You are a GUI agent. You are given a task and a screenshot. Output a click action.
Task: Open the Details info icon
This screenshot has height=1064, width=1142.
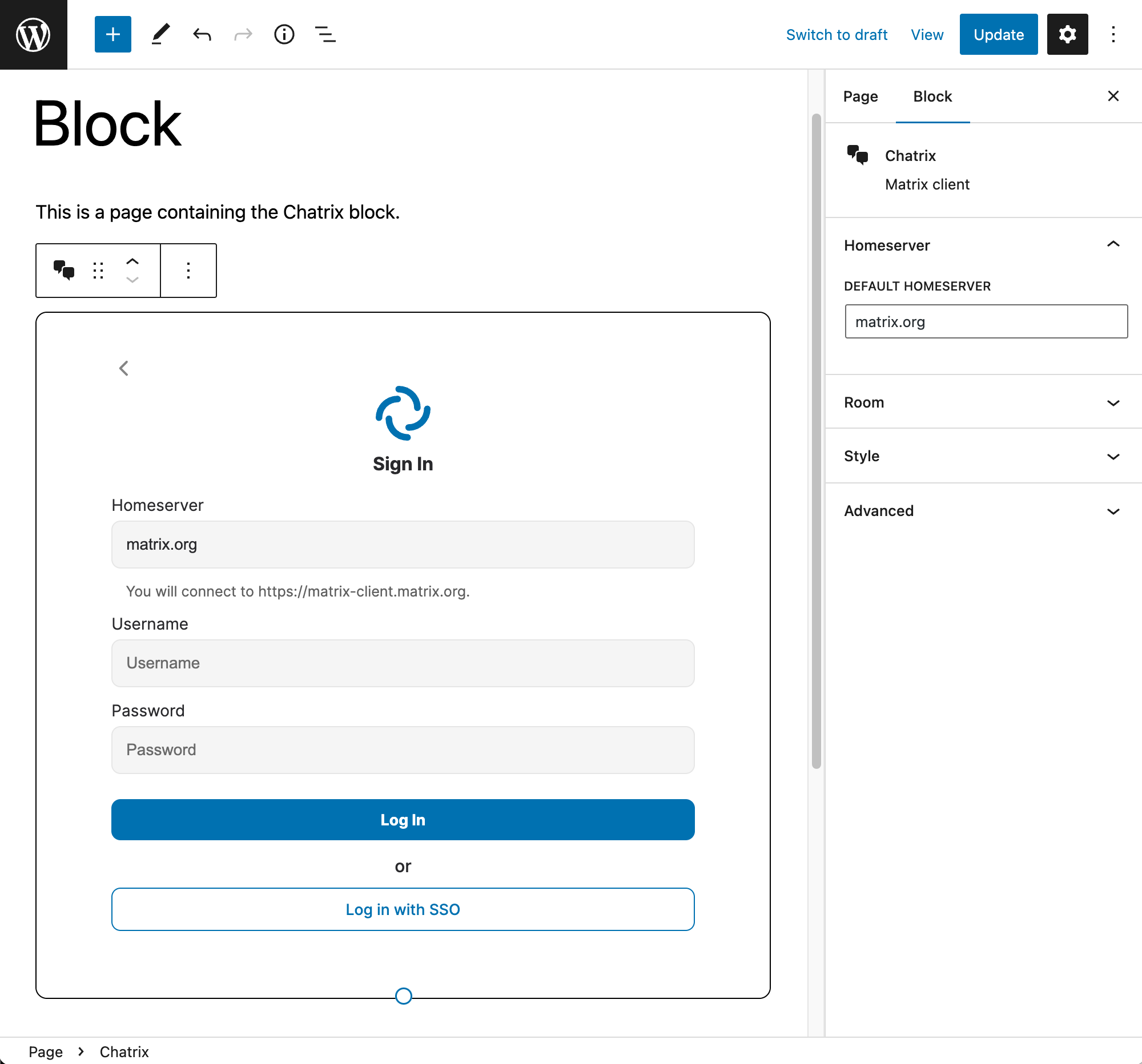click(x=284, y=34)
